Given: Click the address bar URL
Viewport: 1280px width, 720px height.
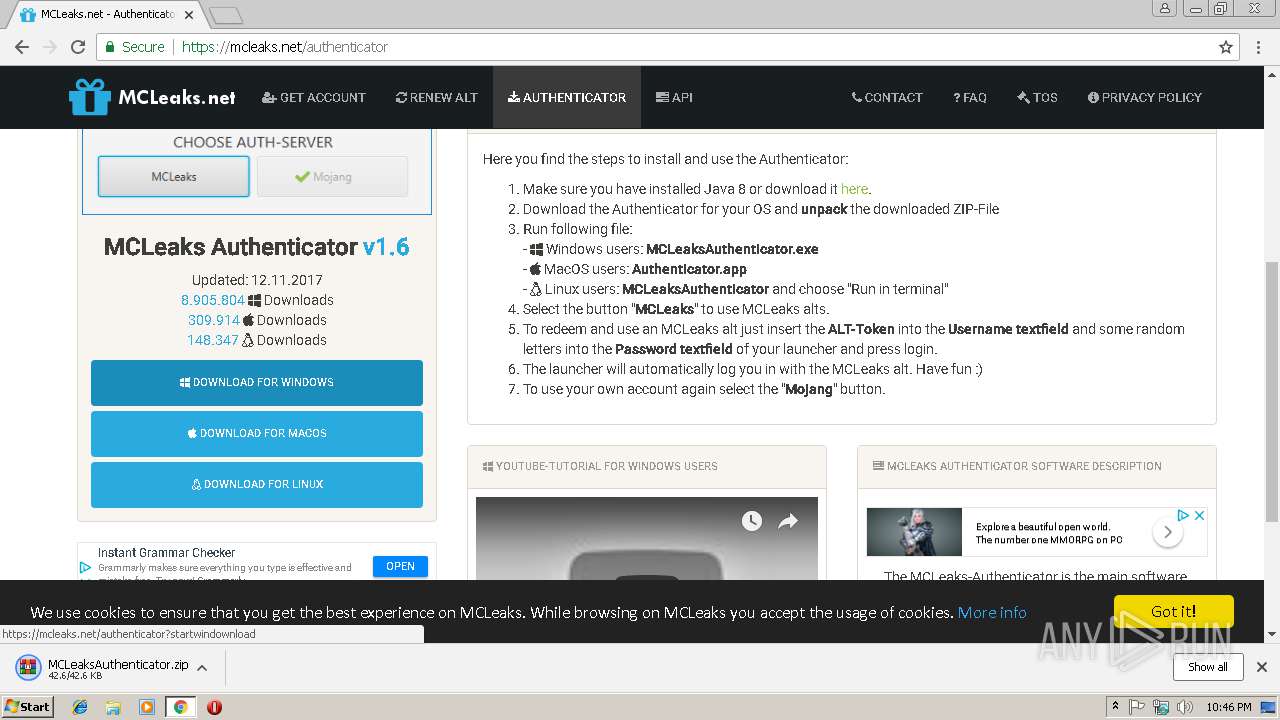Looking at the screenshot, I should click(x=285, y=47).
